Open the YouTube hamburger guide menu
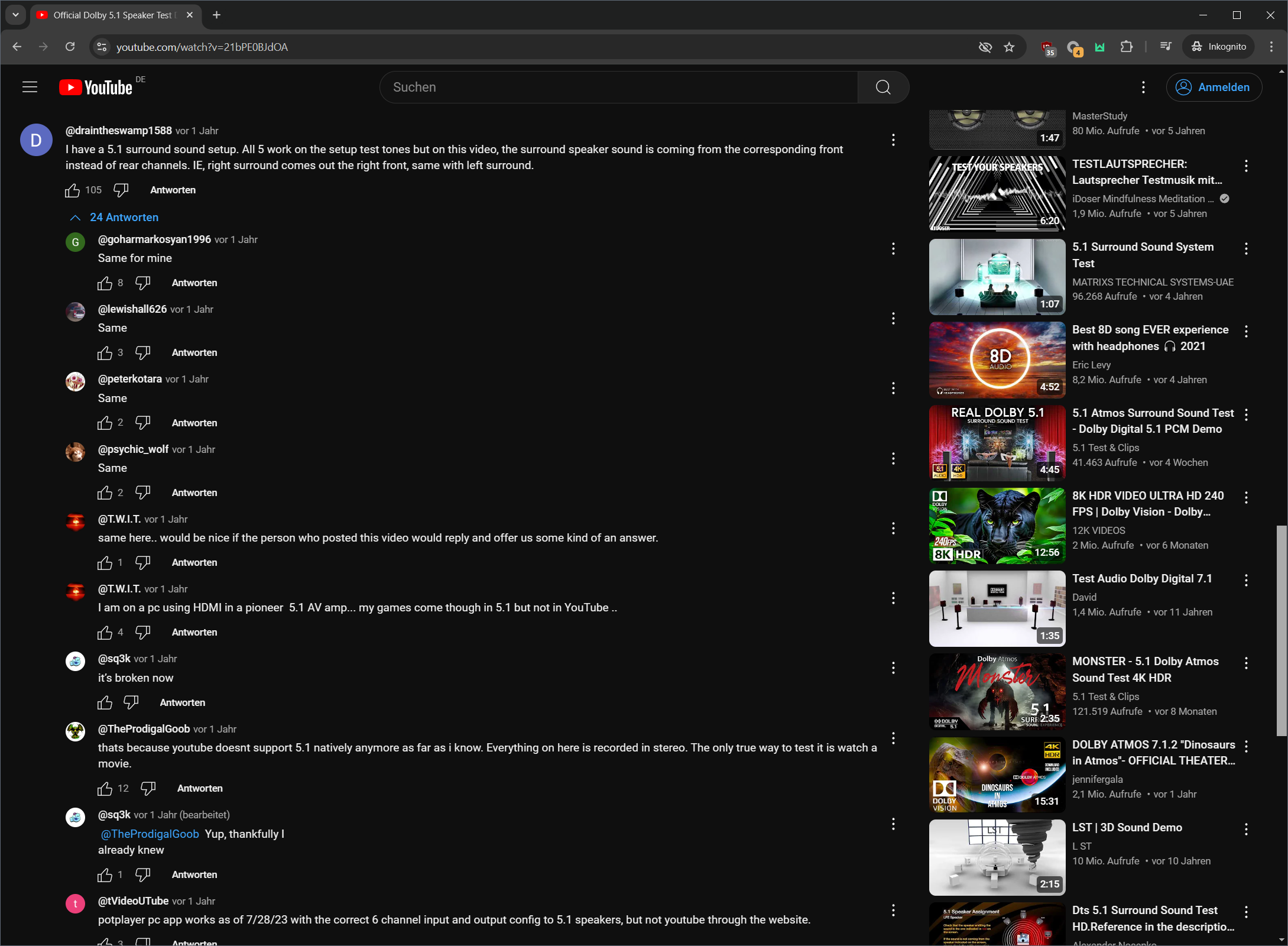The width and height of the screenshot is (1288, 946). point(30,88)
